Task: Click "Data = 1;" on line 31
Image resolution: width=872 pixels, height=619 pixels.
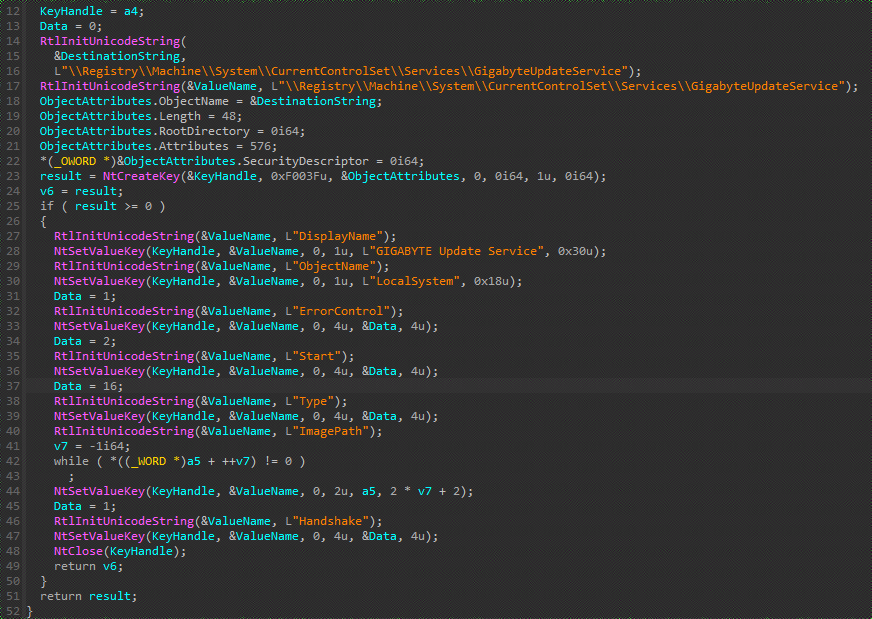Action: (85, 296)
